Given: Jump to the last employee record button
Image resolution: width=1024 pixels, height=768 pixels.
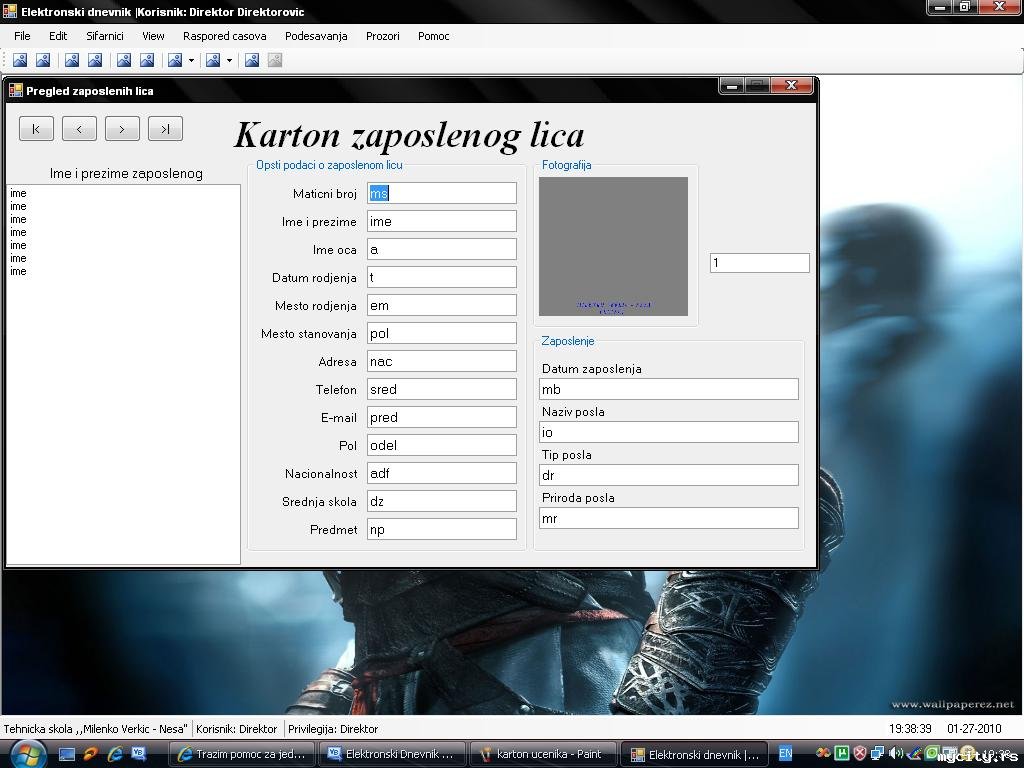Looking at the screenshot, I should [165, 128].
